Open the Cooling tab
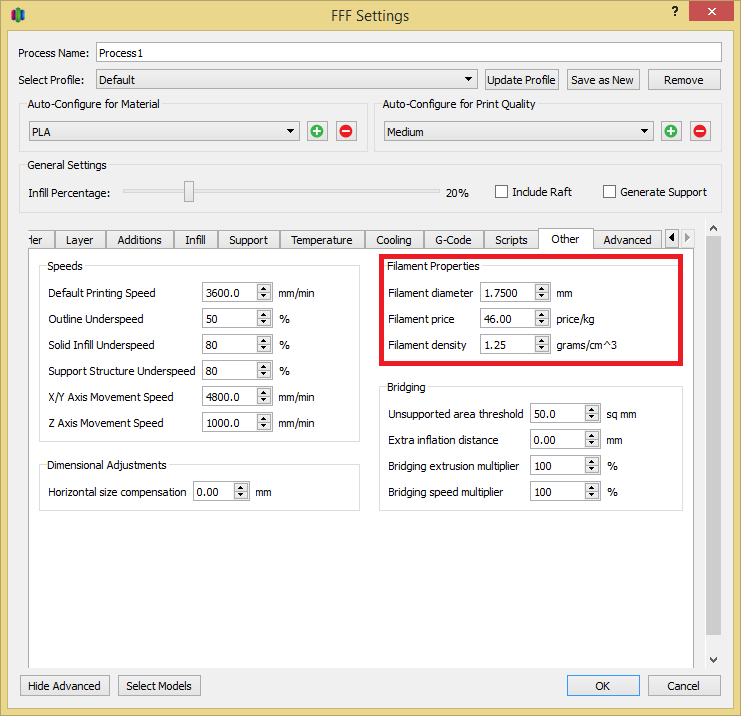The height and width of the screenshot is (716, 741). tap(394, 240)
